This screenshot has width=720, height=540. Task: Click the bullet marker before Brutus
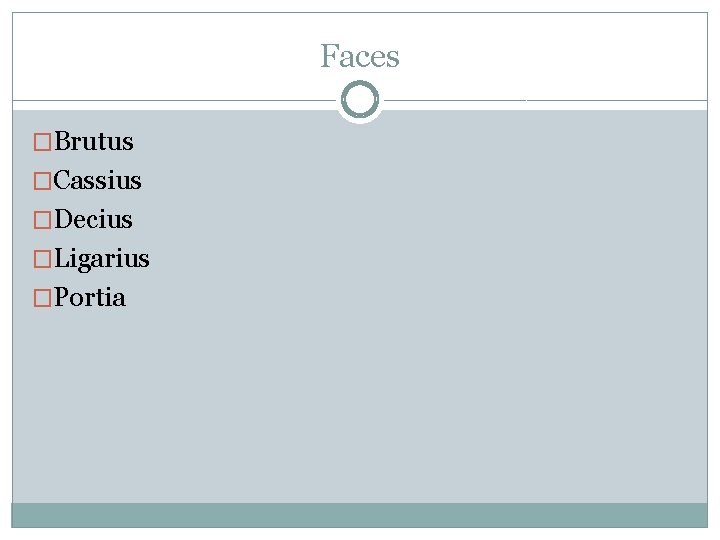pyautogui.click(x=43, y=143)
